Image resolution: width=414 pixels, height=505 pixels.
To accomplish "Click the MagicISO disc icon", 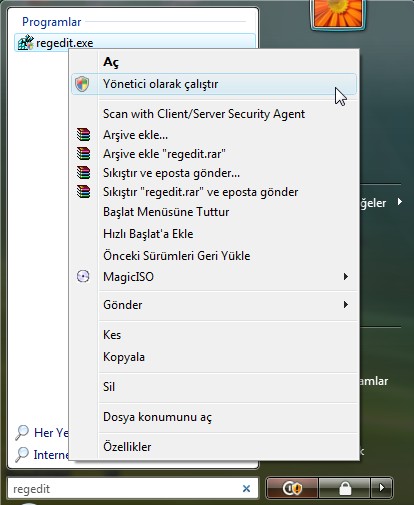I will (83, 276).
